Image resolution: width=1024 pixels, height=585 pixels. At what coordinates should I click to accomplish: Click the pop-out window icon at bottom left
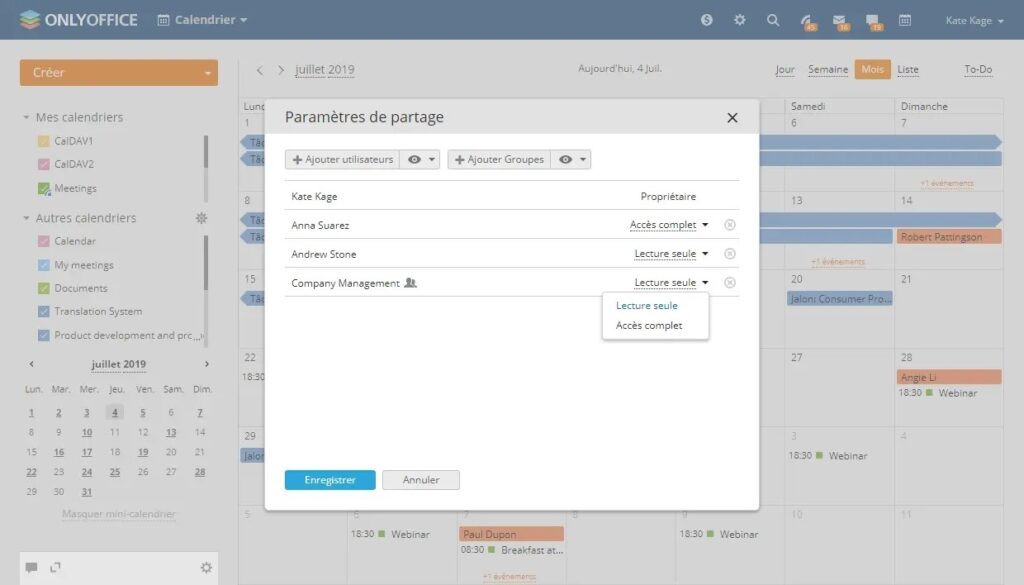[56, 567]
